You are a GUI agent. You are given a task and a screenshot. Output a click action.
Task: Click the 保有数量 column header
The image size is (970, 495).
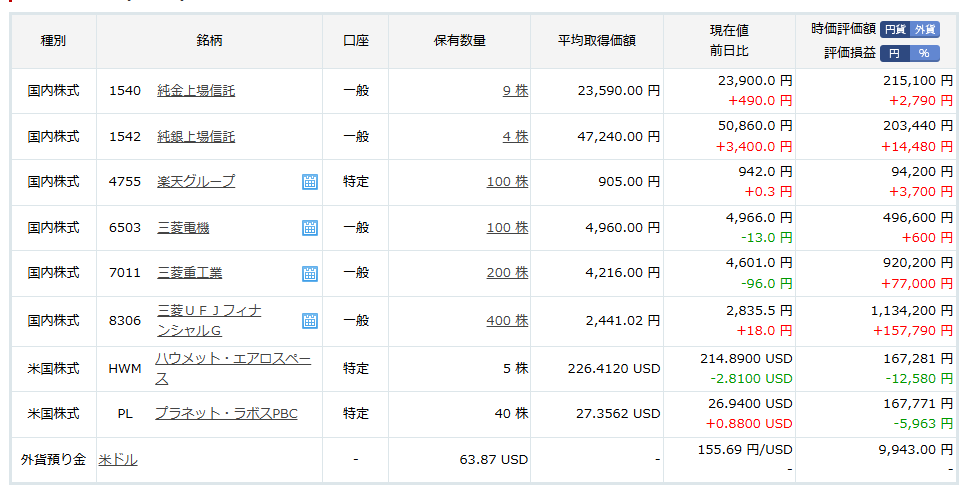[459, 41]
